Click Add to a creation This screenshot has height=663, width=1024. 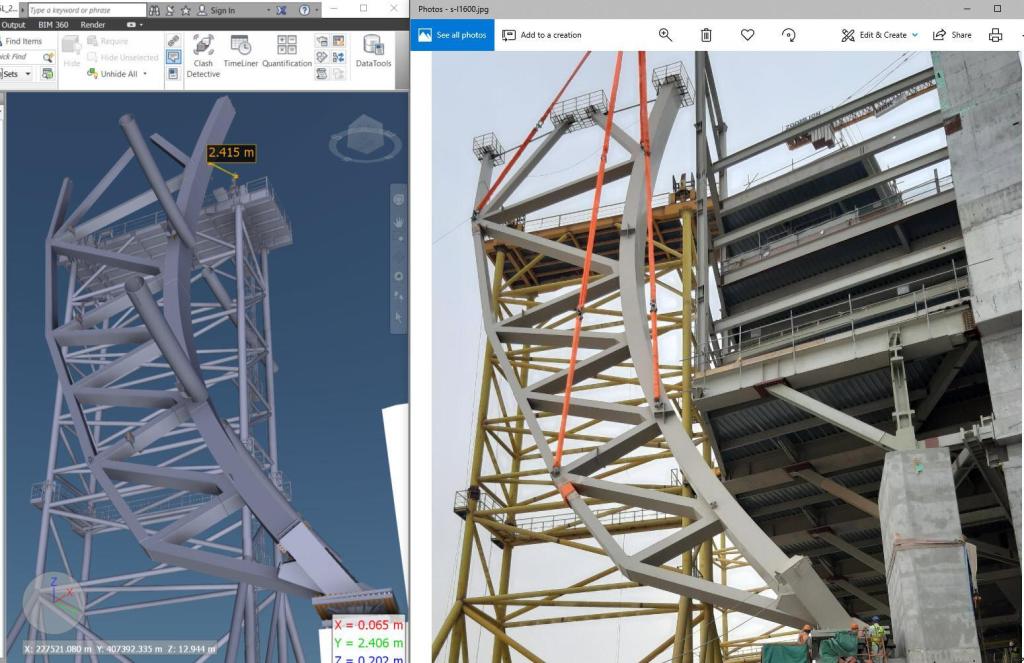point(541,35)
